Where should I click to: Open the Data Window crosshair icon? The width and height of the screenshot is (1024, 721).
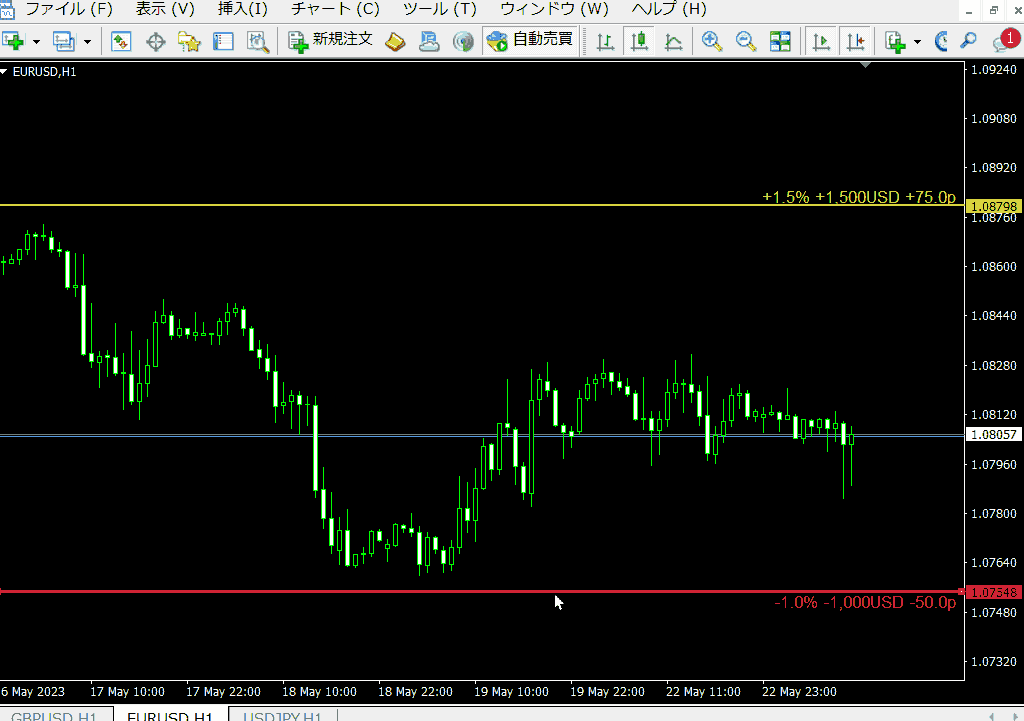[155, 41]
